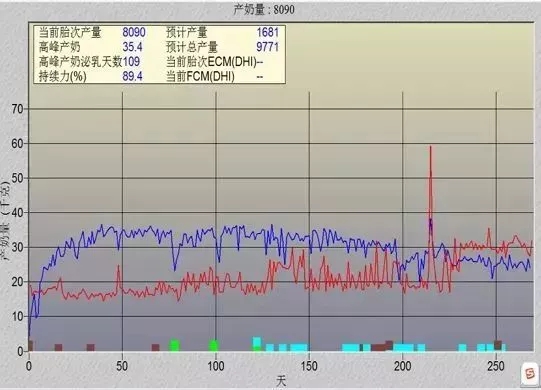541x390 pixels.
Task: Click the projected yield value 1681
Action: point(267,32)
